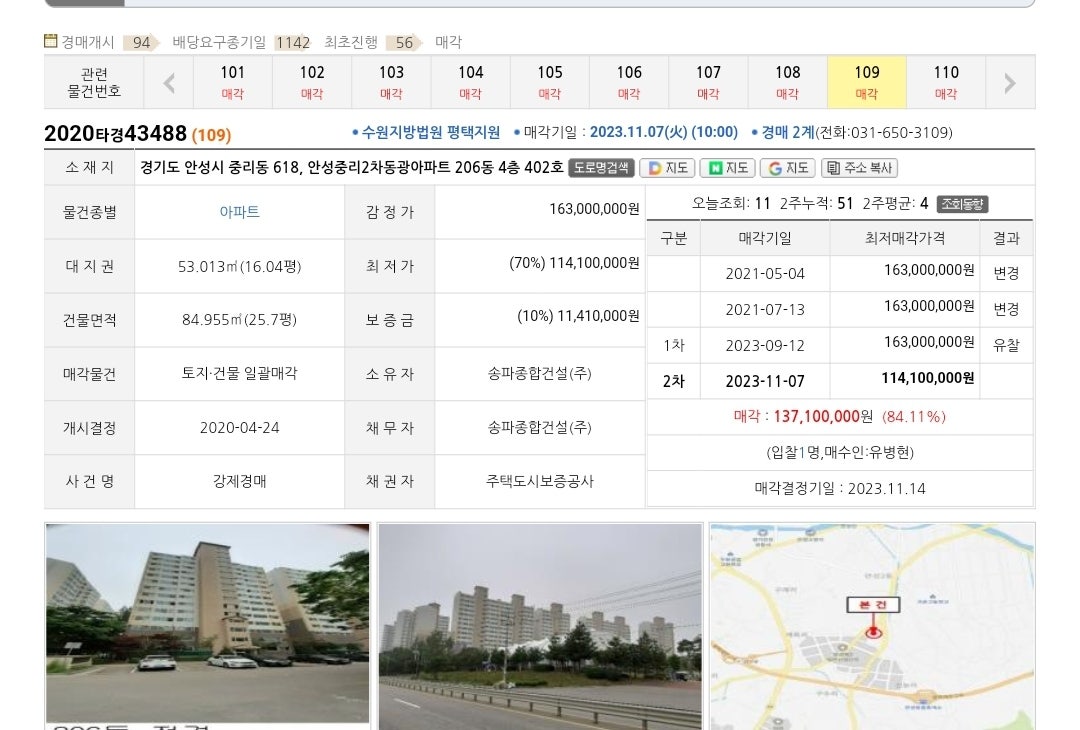Screen dimensions: 1080x730
Task: Select related item 102
Action: coord(312,82)
